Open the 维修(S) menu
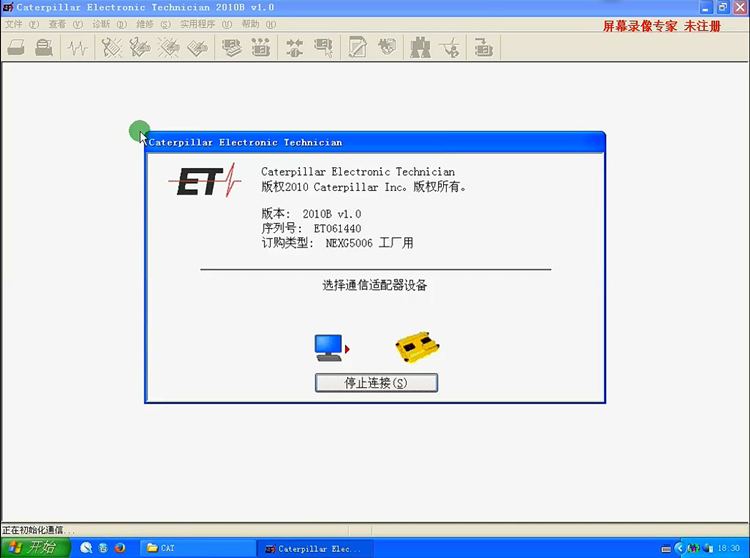The image size is (750, 558). click(154, 24)
